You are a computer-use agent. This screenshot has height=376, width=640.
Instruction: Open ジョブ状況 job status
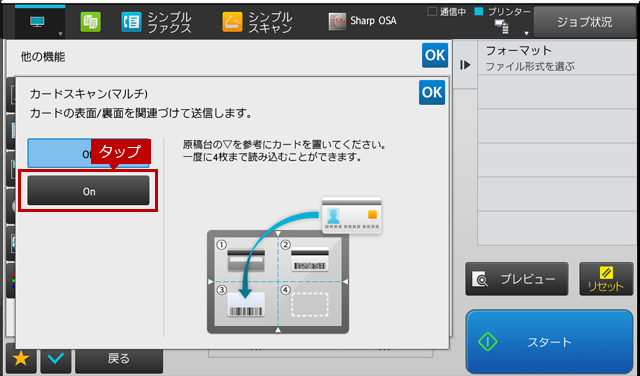584,22
